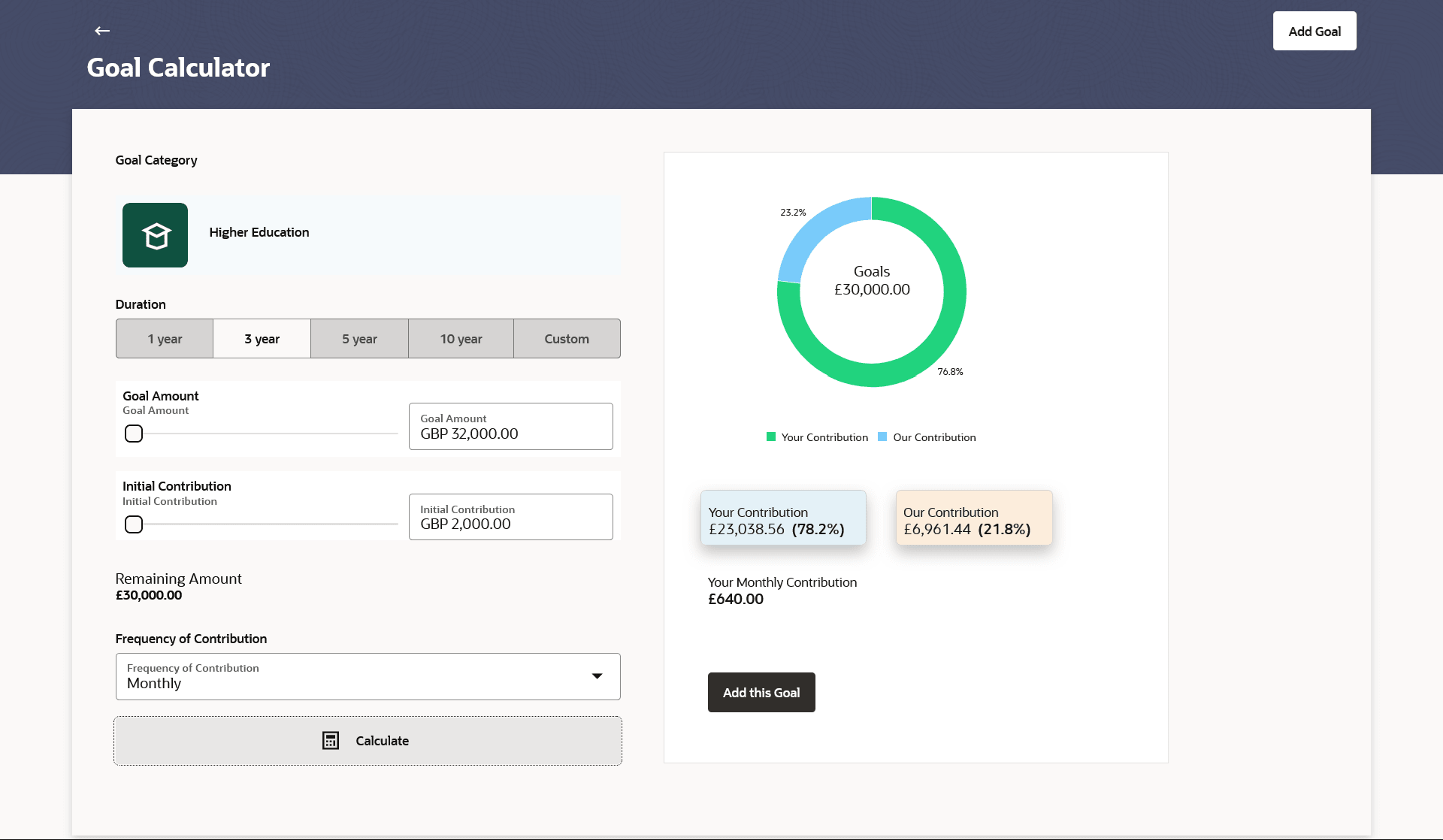The width and height of the screenshot is (1443, 840).
Task: Click the Goal Amount slider handle
Action: pyautogui.click(x=134, y=434)
